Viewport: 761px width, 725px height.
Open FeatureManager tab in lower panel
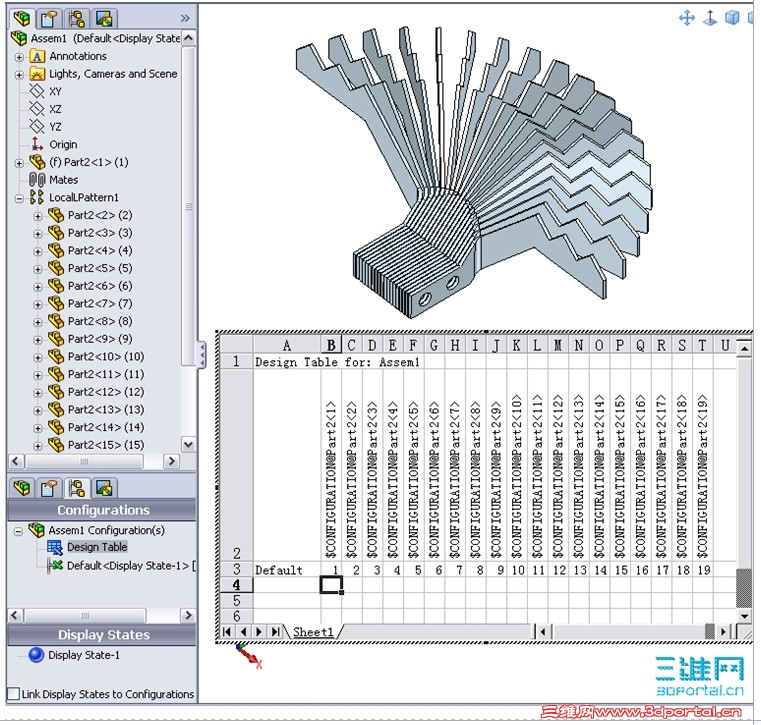(x=22, y=488)
